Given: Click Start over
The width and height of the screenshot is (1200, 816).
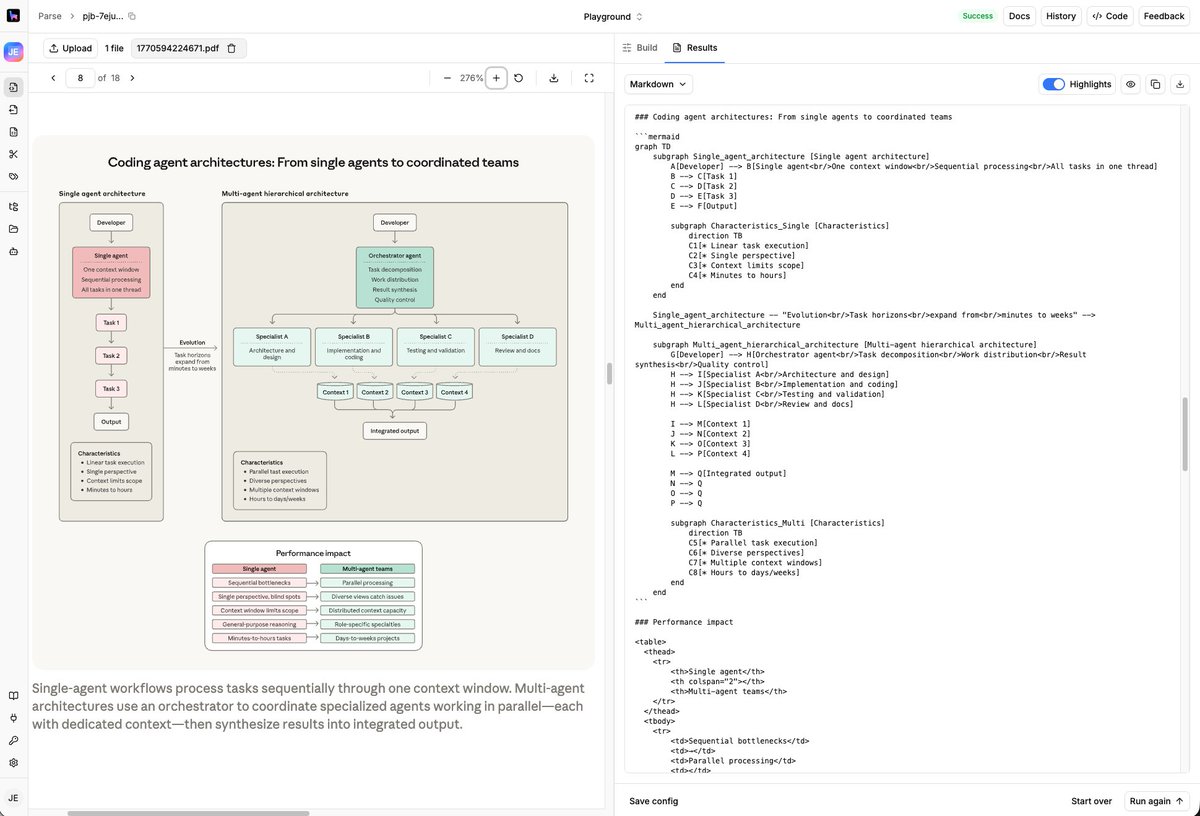Looking at the screenshot, I should tap(1091, 801).
